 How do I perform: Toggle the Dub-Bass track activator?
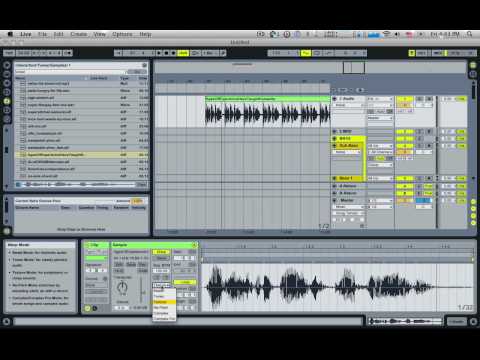coord(404,146)
